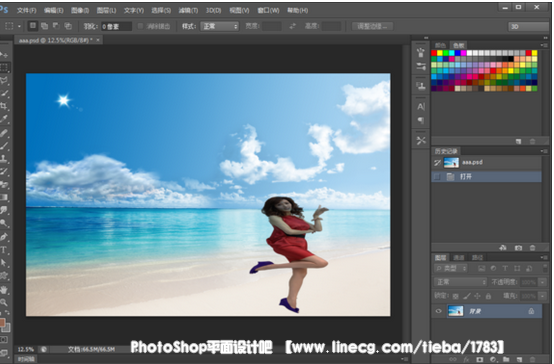This screenshot has height=364, width=554.
Task: Open the 样式 style dropdown
Action: [x=219, y=26]
